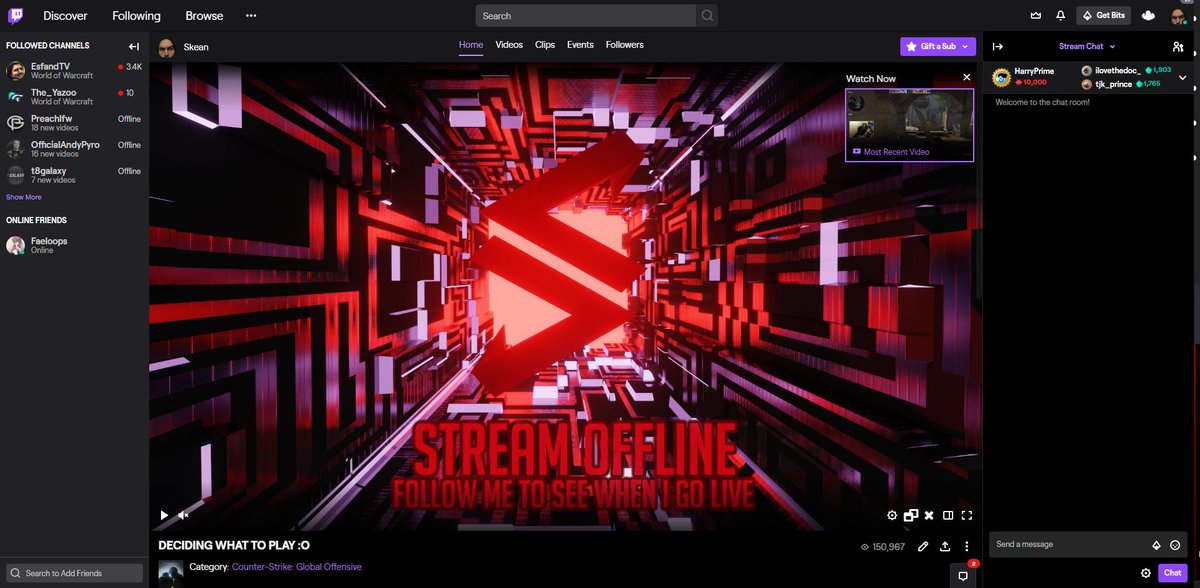
Task: Pop out the player (overlapping squares icon)
Action: [x=910, y=516]
